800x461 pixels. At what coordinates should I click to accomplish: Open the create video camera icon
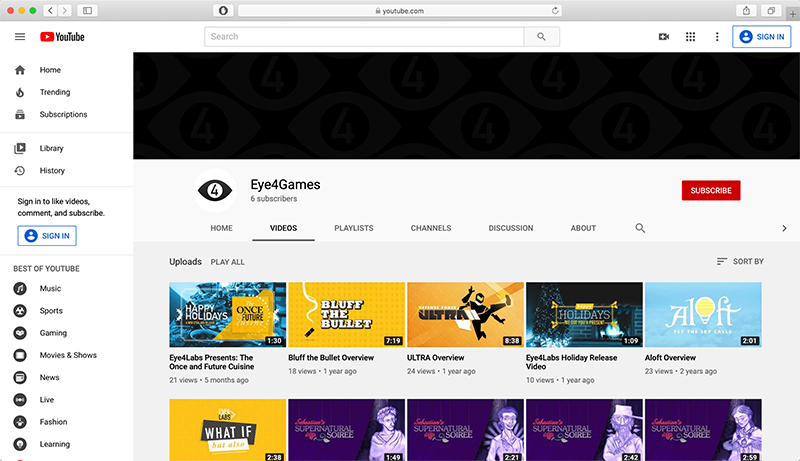click(x=663, y=37)
